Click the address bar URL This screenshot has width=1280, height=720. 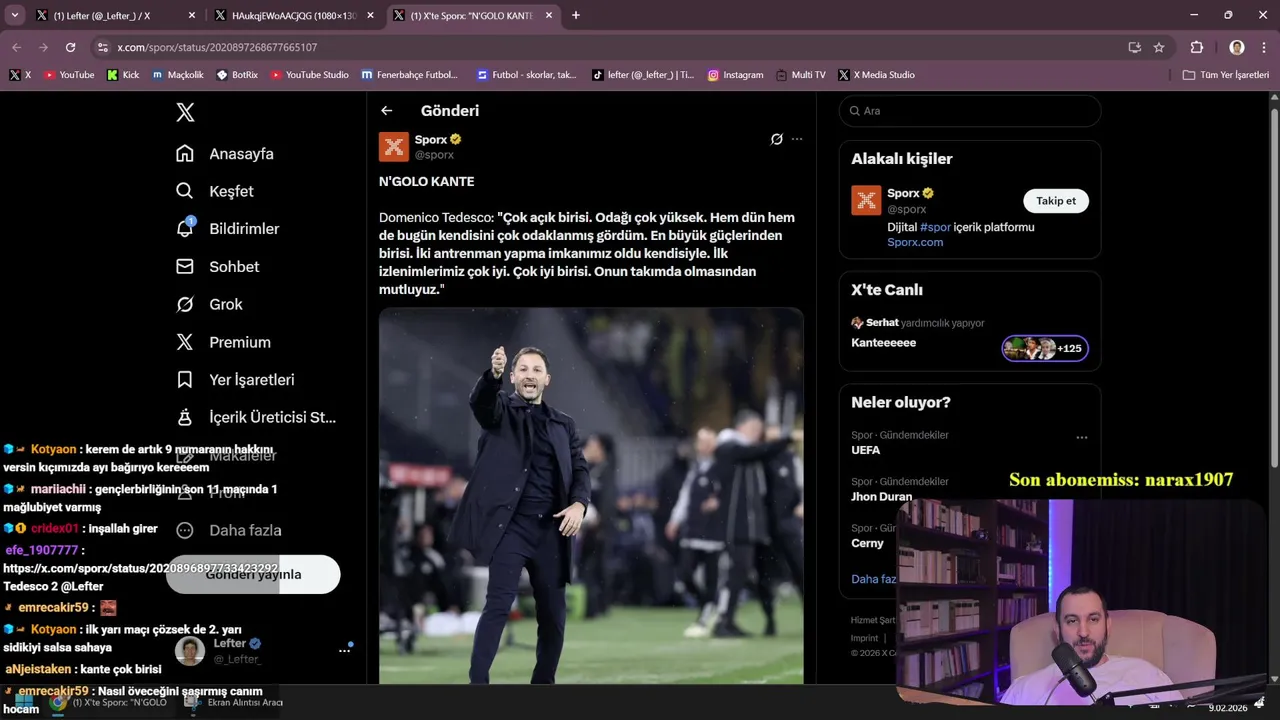[217, 47]
